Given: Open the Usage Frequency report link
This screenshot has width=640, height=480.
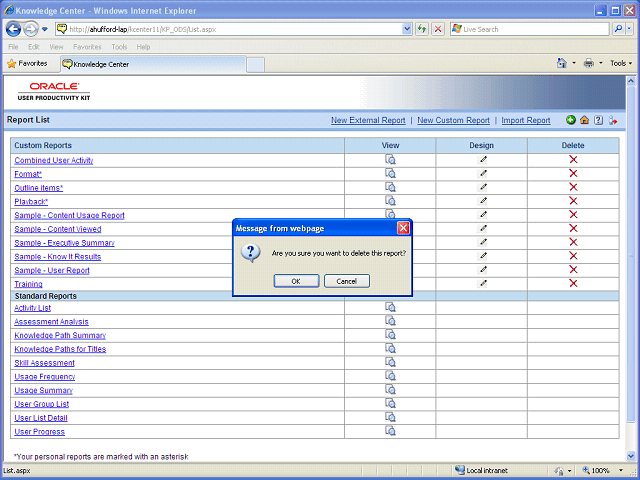Looking at the screenshot, I should (x=44, y=377).
